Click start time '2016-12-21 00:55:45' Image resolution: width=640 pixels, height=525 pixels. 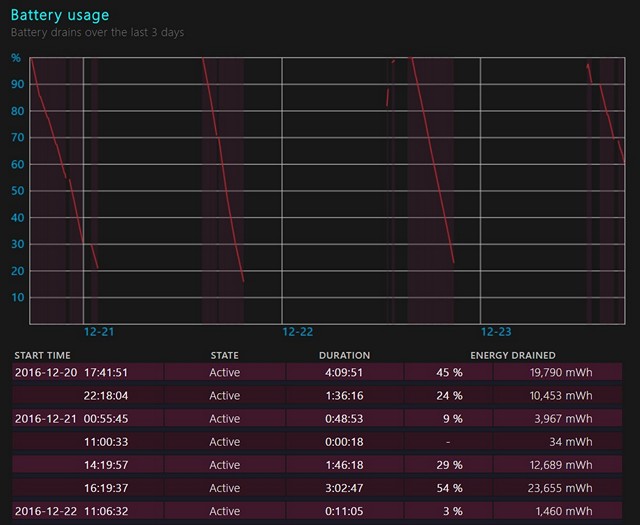(71, 418)
